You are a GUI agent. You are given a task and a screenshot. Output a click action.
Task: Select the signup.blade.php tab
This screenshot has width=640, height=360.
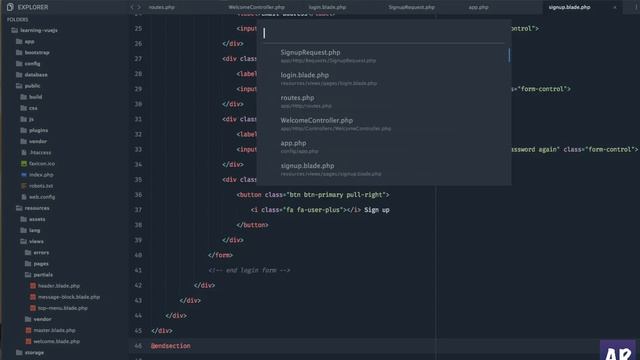569,7
